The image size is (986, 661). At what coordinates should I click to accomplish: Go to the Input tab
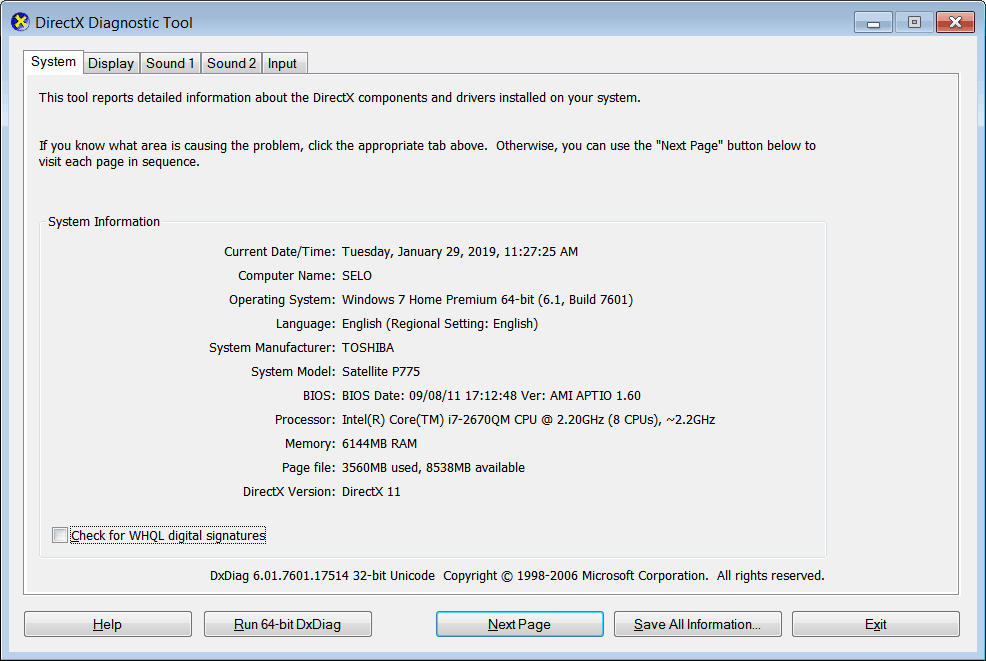click(x=282, y=64)
